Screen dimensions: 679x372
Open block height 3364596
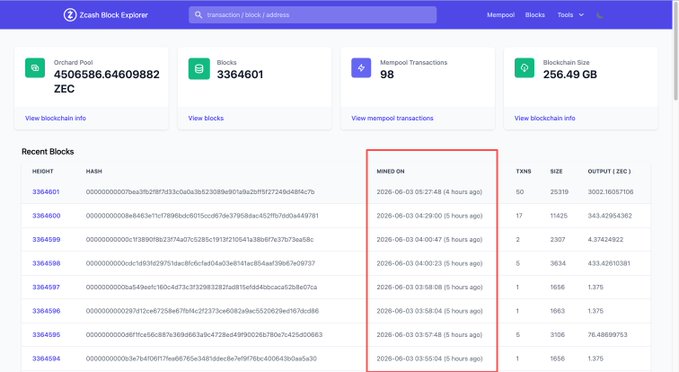[x=46, y=311]
